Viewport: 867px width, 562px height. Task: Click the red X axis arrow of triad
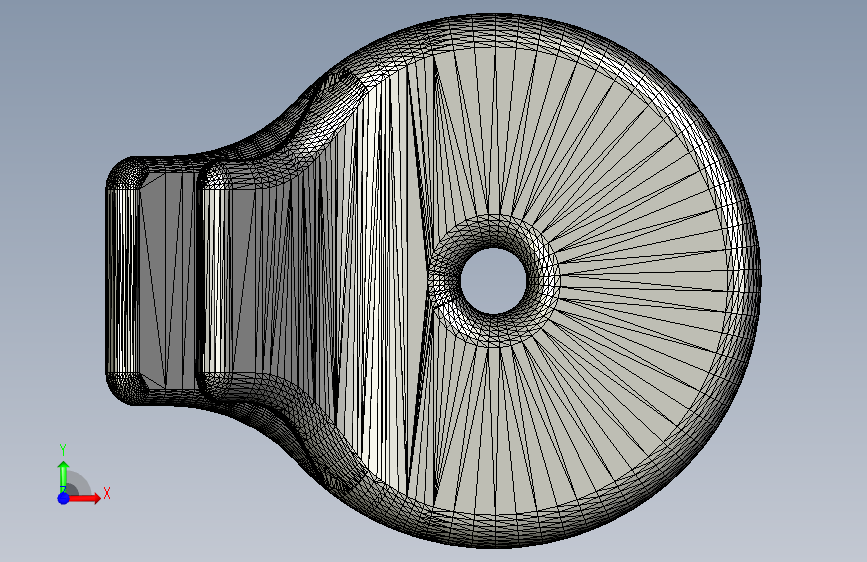coord(84,498)
